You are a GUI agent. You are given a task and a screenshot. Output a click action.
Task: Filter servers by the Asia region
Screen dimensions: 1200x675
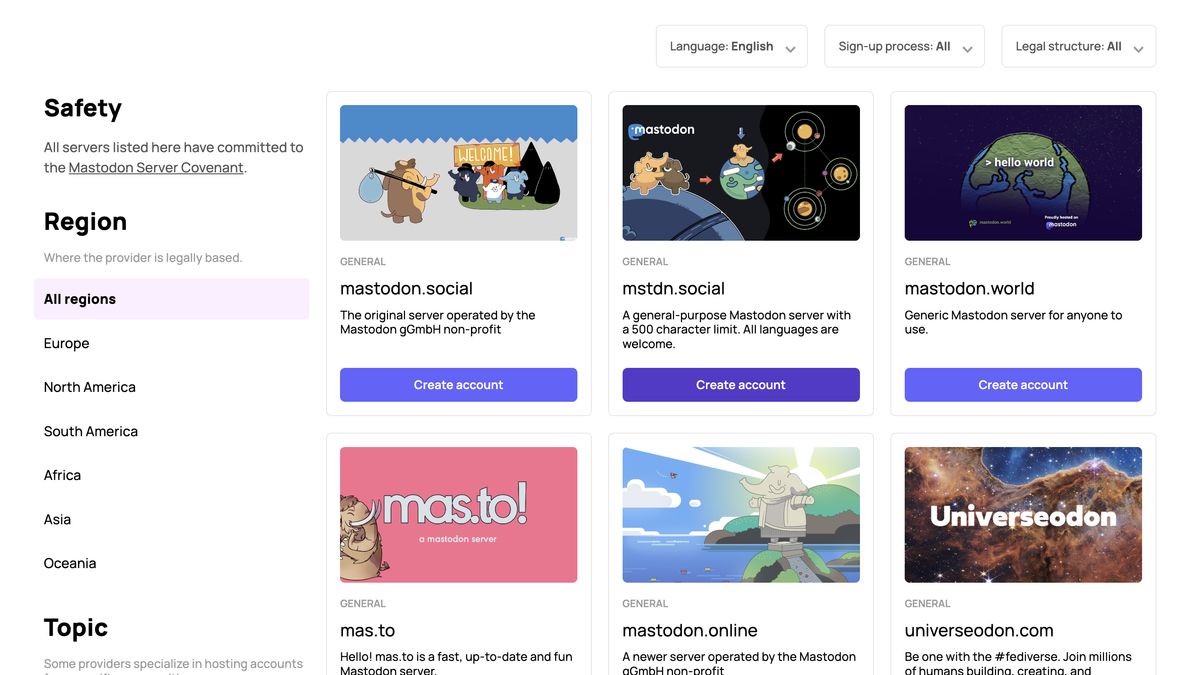click(57, 519)
